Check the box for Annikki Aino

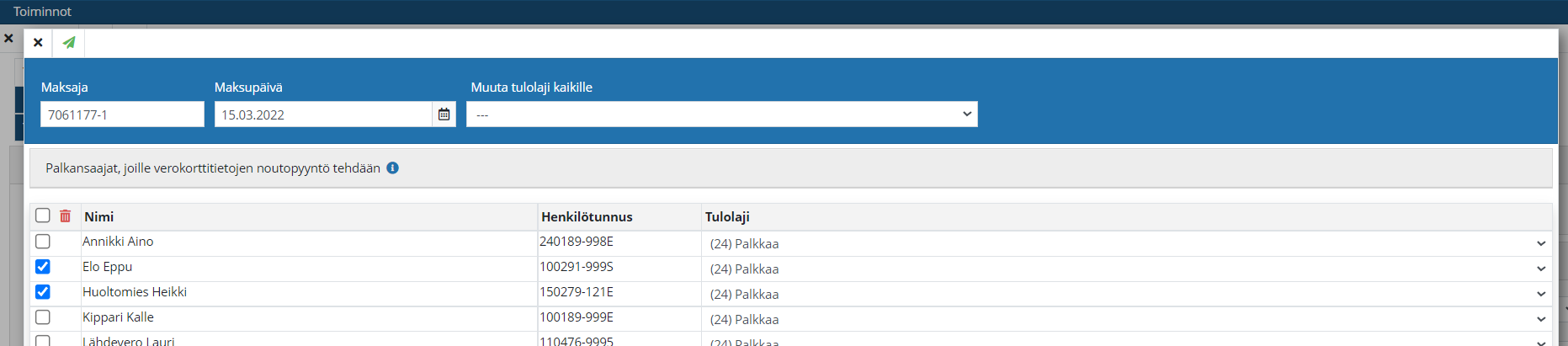[x=43, y=242]
